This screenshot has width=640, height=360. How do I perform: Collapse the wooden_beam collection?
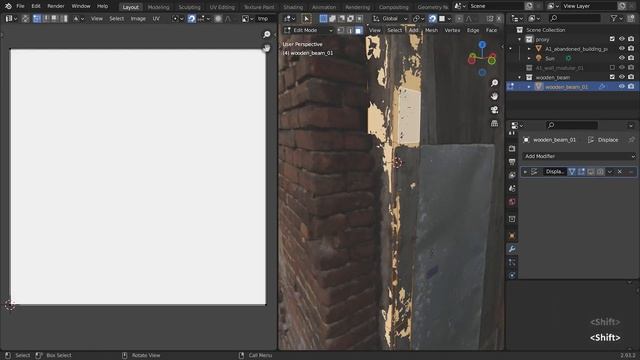(x=520, y=77)
